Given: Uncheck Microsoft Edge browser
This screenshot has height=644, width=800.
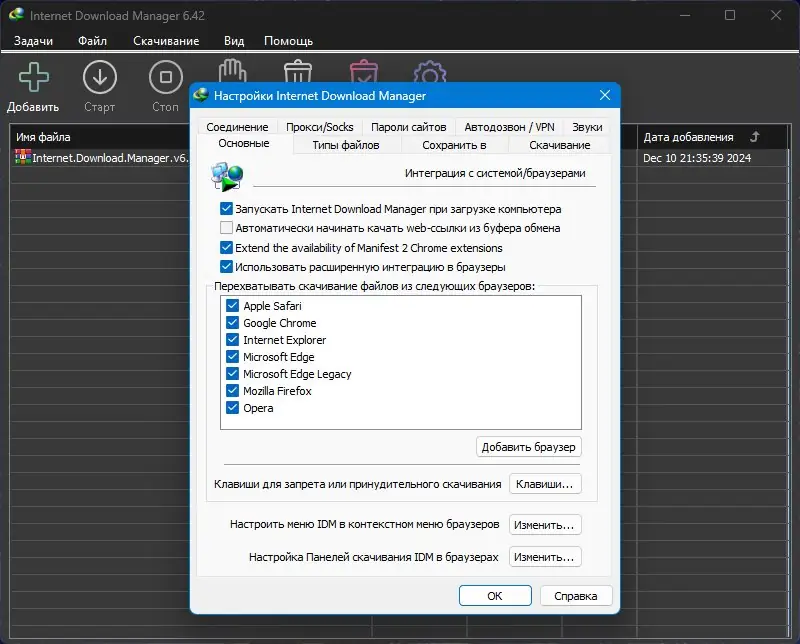Looking at the screenshot, I should [x=232, y=356].
